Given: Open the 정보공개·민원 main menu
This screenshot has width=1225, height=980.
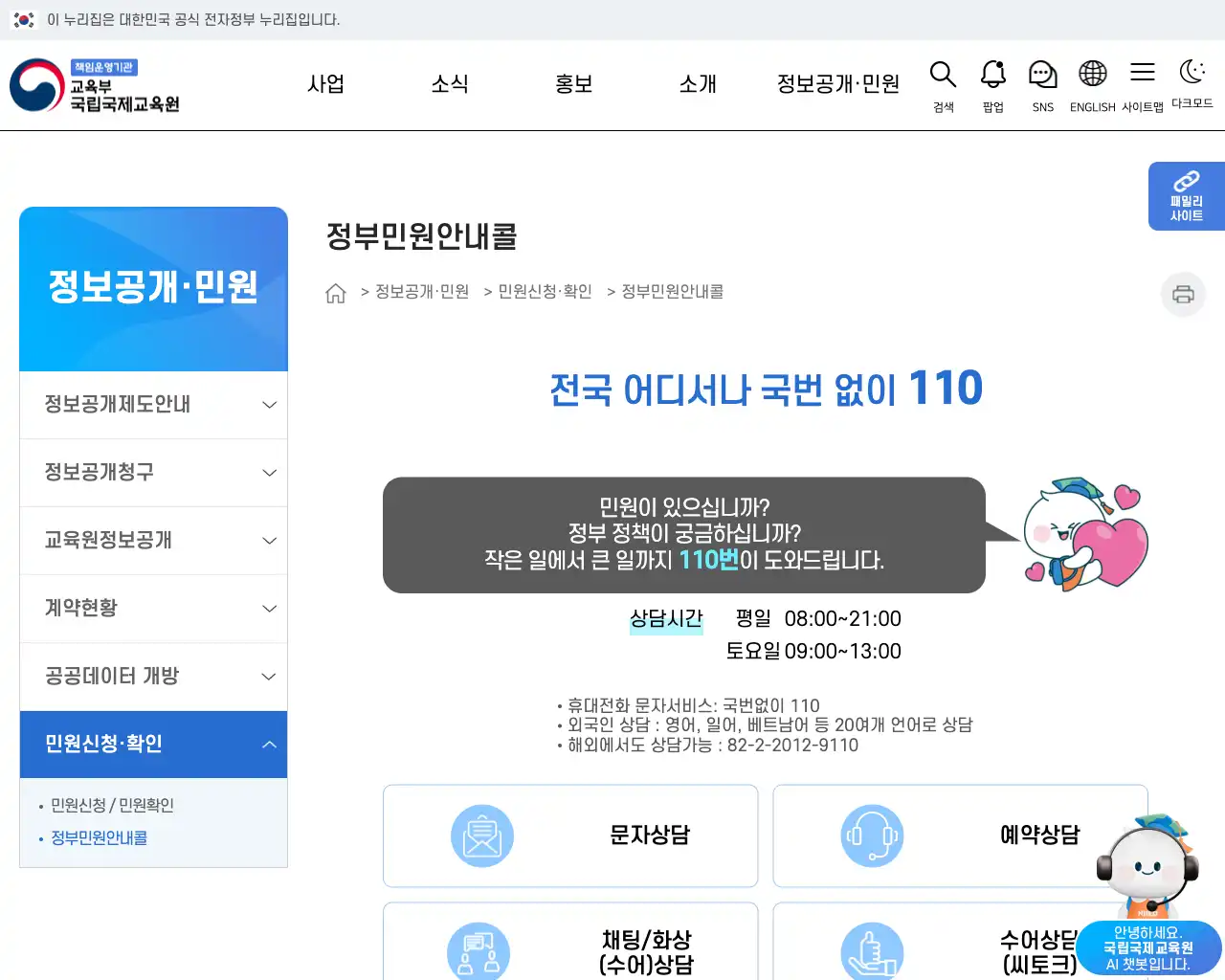Looking at the screenshot, I should coord(838,84).
